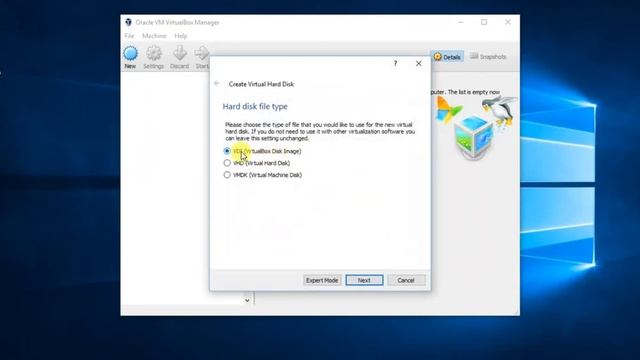The height and width of the screenshot is (360, 640).
Task: Open the Machine menu
Action: click(x=154, y=36)
